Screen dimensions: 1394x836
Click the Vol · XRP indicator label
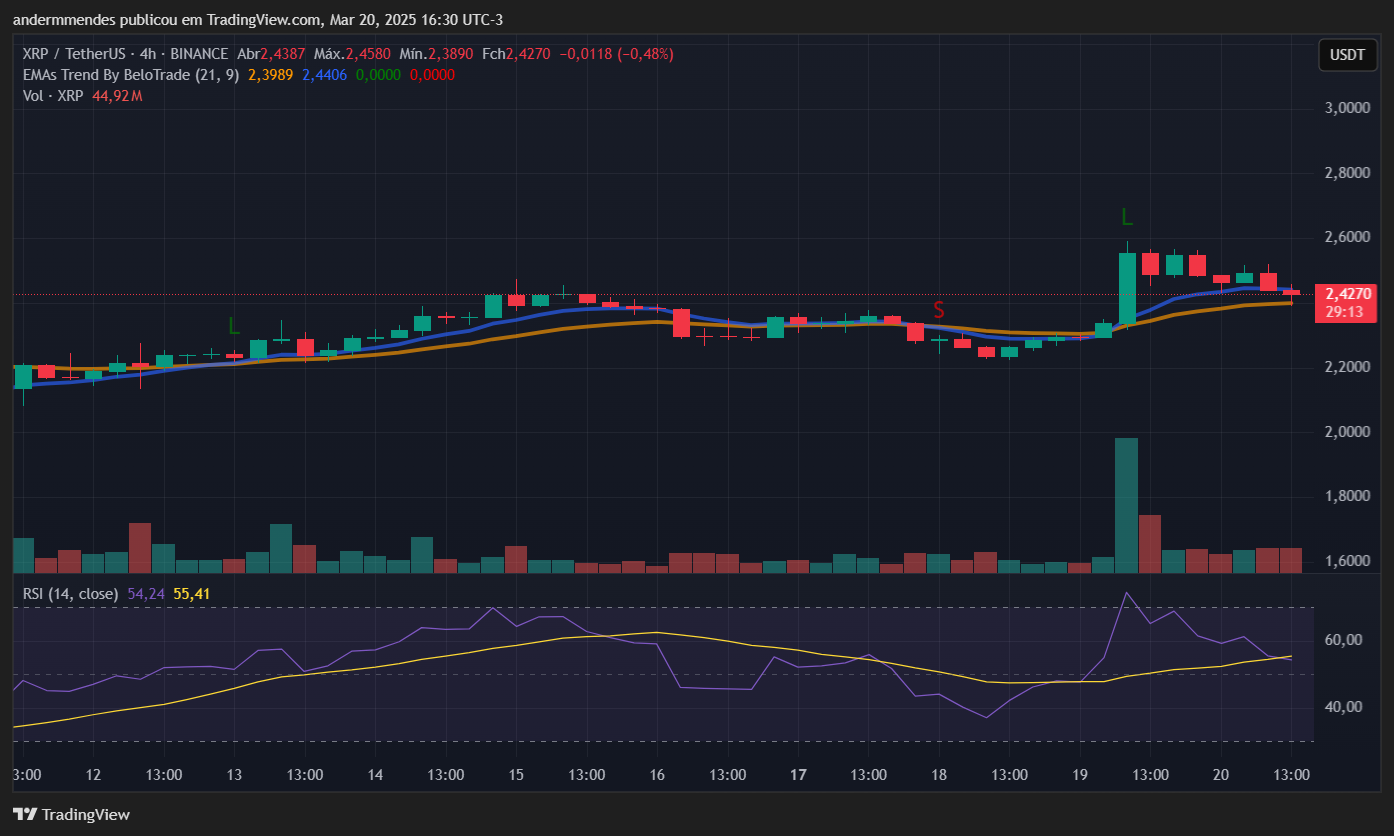click(53, 96)
